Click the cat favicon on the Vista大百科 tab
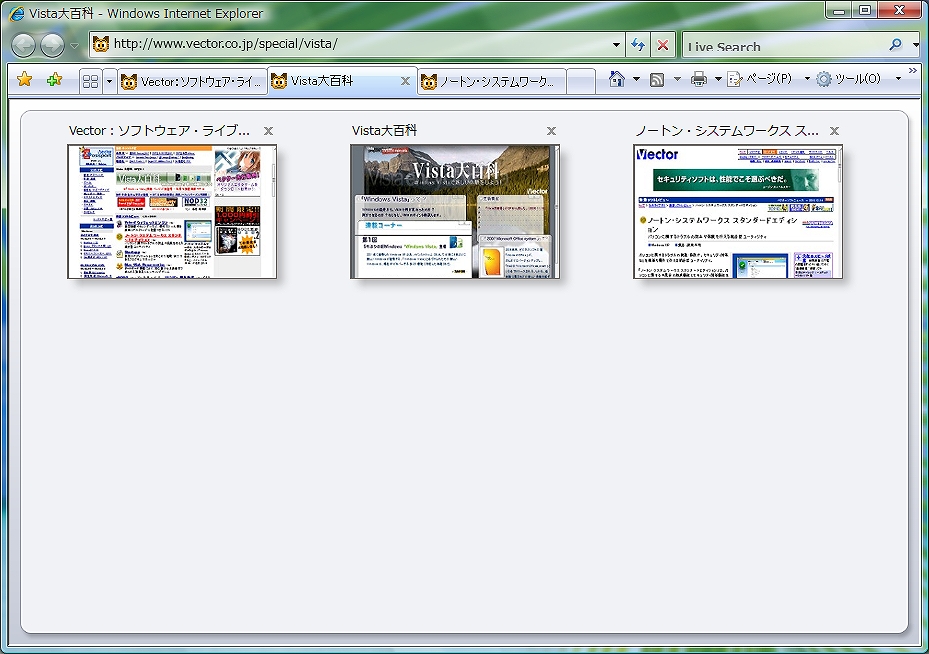The width and height of the screenshot is (929, 654). click(278, 81)
